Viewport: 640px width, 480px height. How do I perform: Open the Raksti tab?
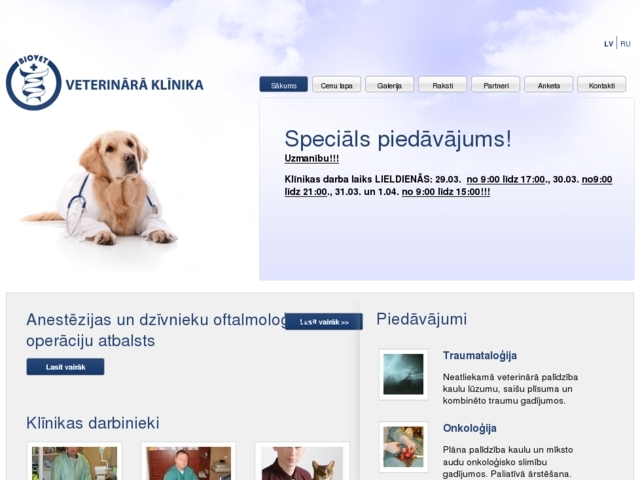point(442,85)
